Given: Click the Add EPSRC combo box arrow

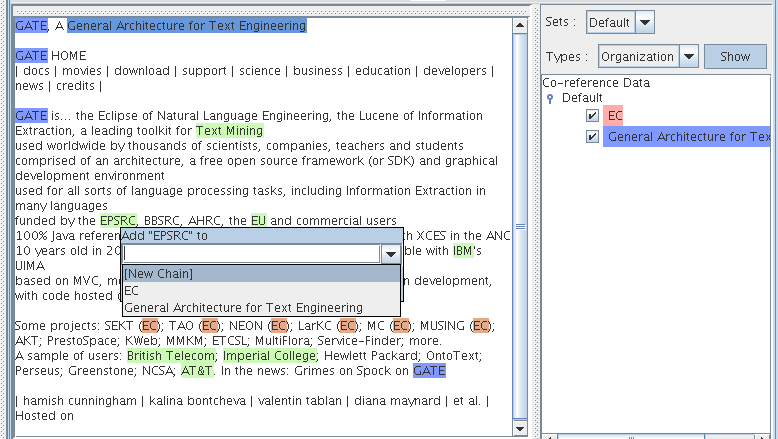Looking at the screenshot, I should coord(390,255).
